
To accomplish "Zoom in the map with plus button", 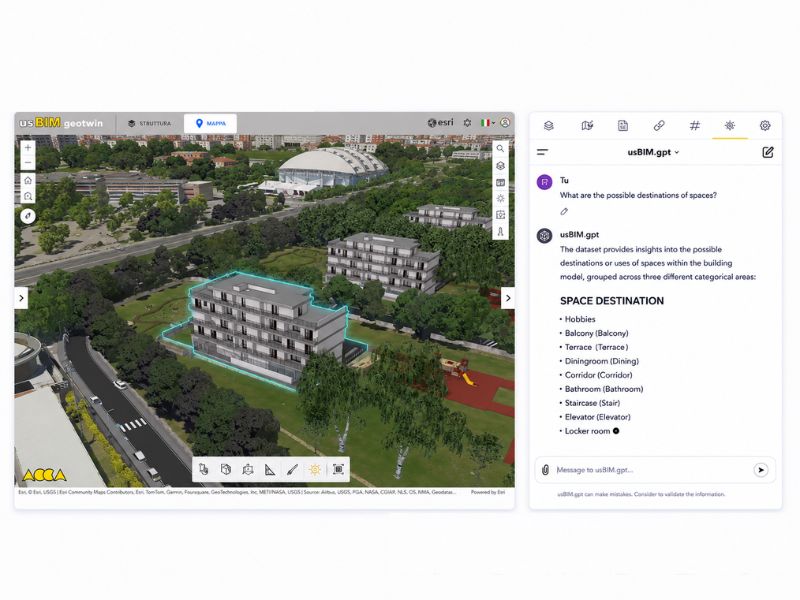I will [x=28, y=147].
